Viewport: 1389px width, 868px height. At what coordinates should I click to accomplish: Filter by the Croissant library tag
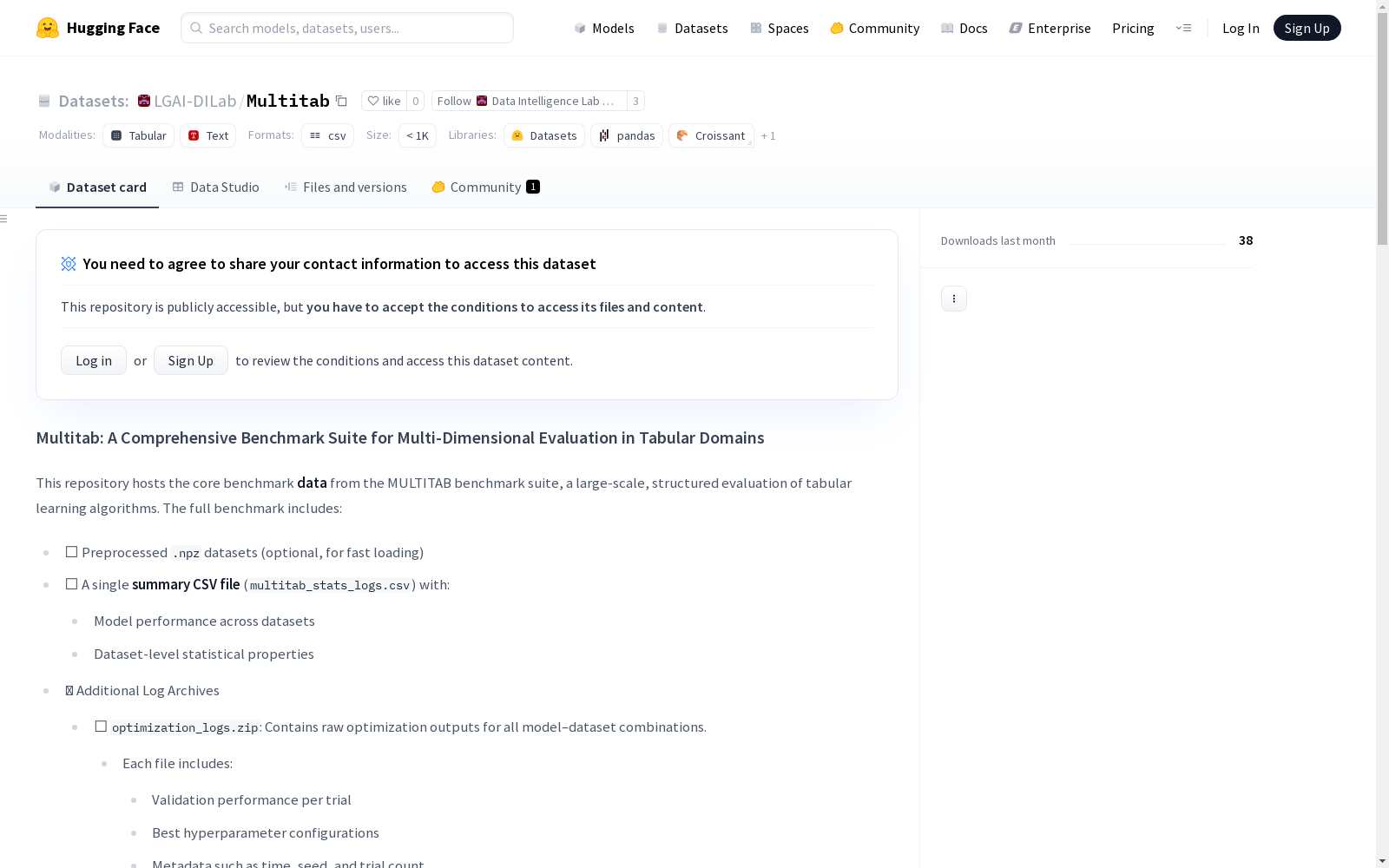point(711,135)
